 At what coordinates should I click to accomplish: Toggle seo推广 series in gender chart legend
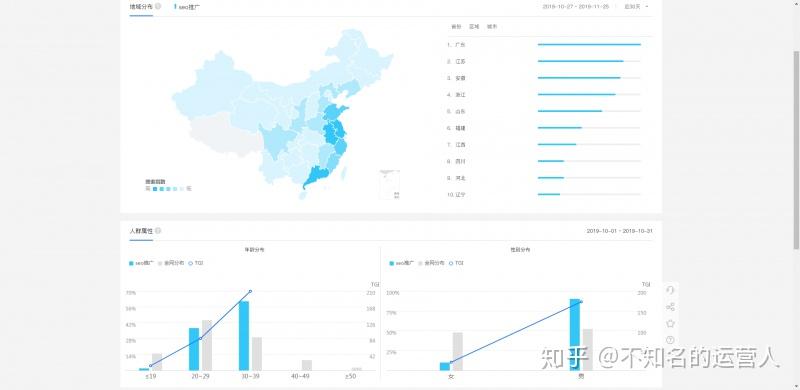(x=401, y=263)
